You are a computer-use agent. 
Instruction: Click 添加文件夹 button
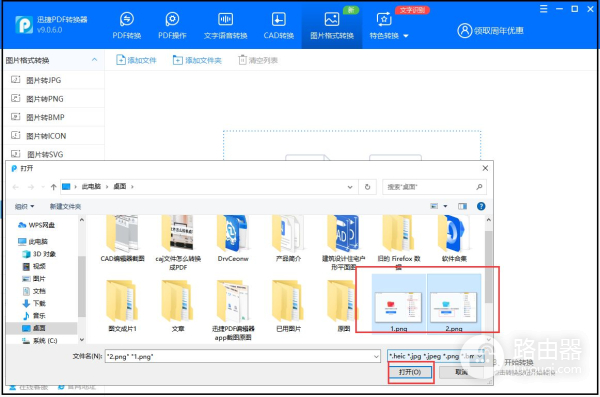point(197,60)
